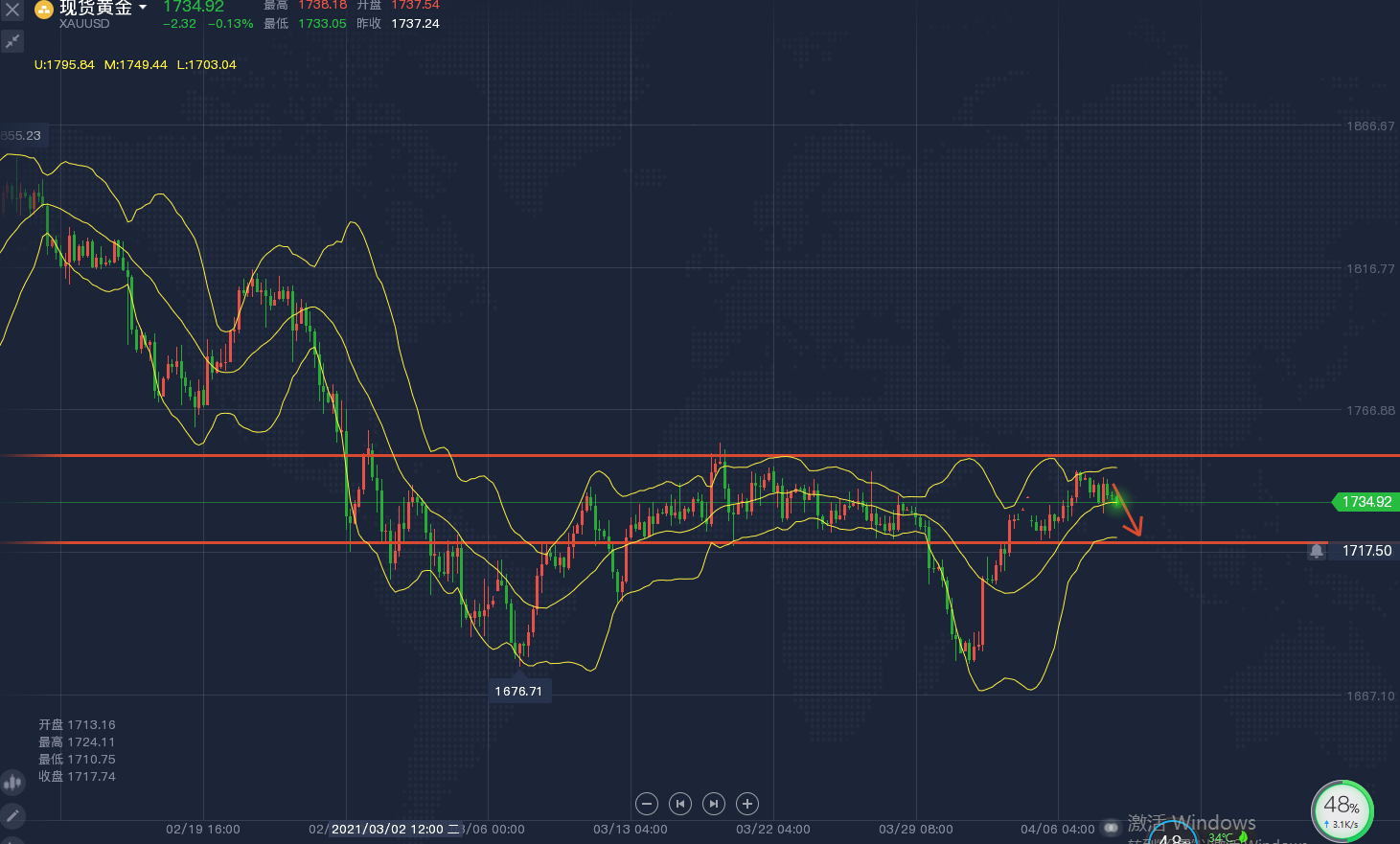This screenshot has height=844, width=1400.
Task: Close the gold chart view
Action: pyautogui.click(x=12, y=10)
